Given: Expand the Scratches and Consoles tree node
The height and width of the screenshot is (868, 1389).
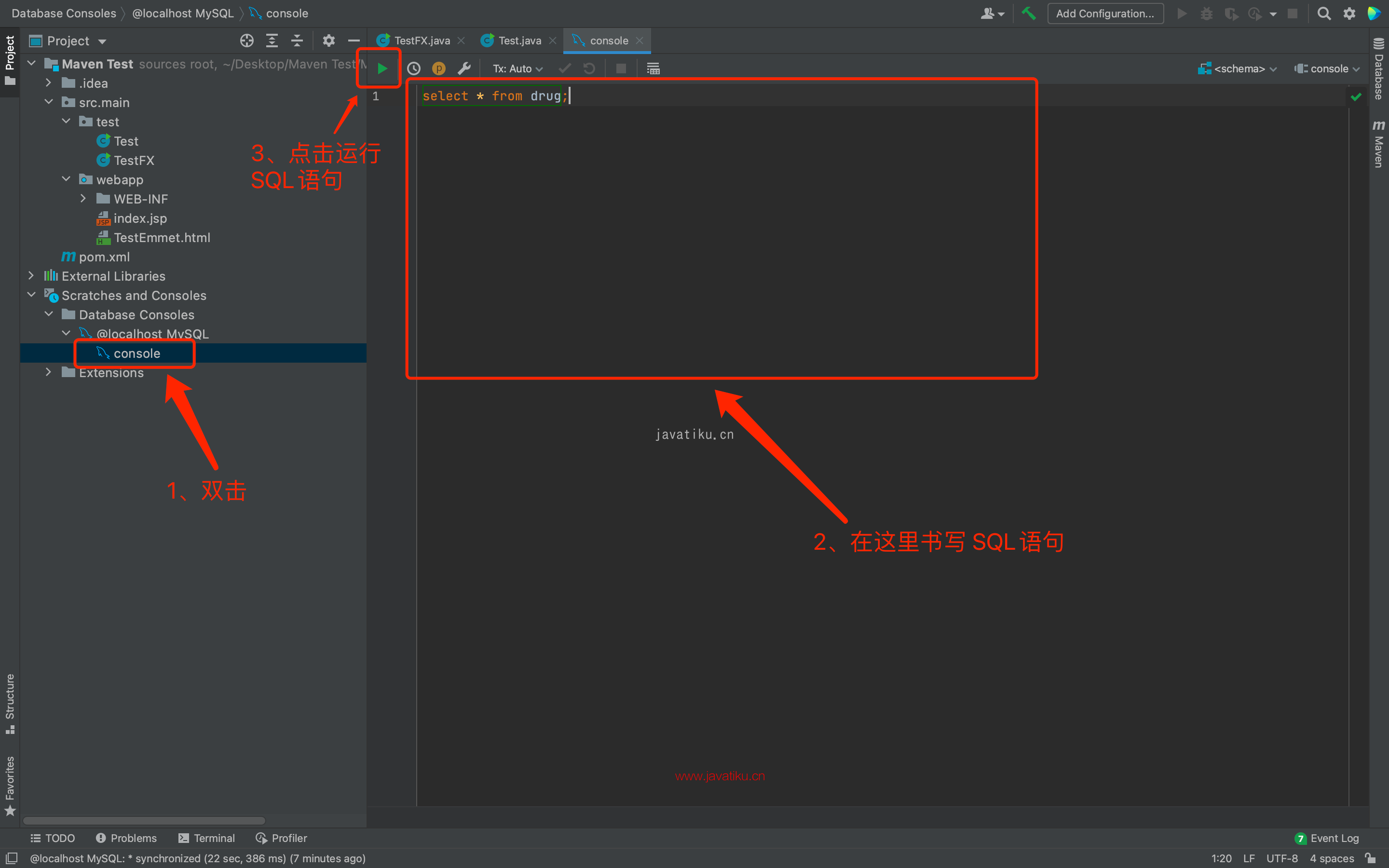Looking at the screenshot, I should pyautogui.click(x=30, y=295).
